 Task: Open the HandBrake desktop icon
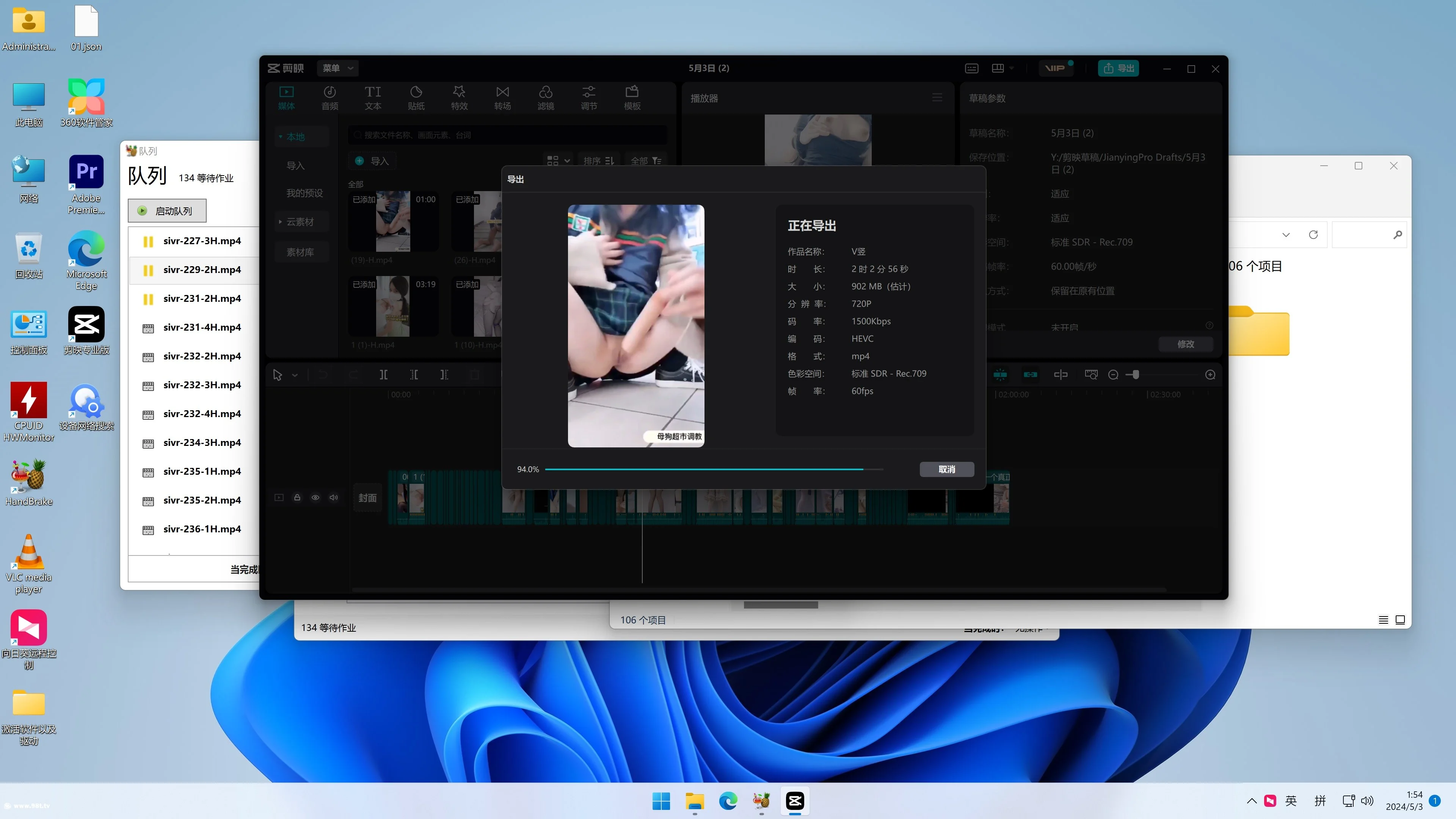coord(28,482)
